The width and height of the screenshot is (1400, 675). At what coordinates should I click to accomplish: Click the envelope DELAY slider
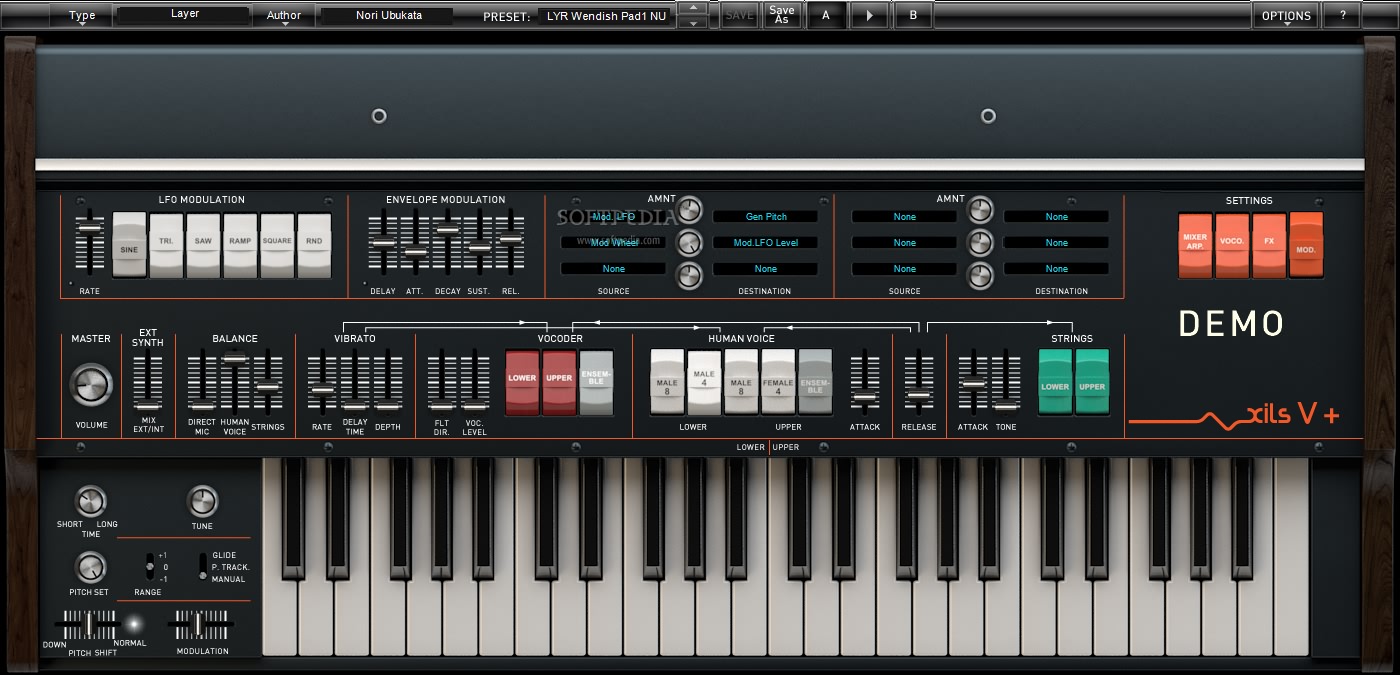pos(383,241)
